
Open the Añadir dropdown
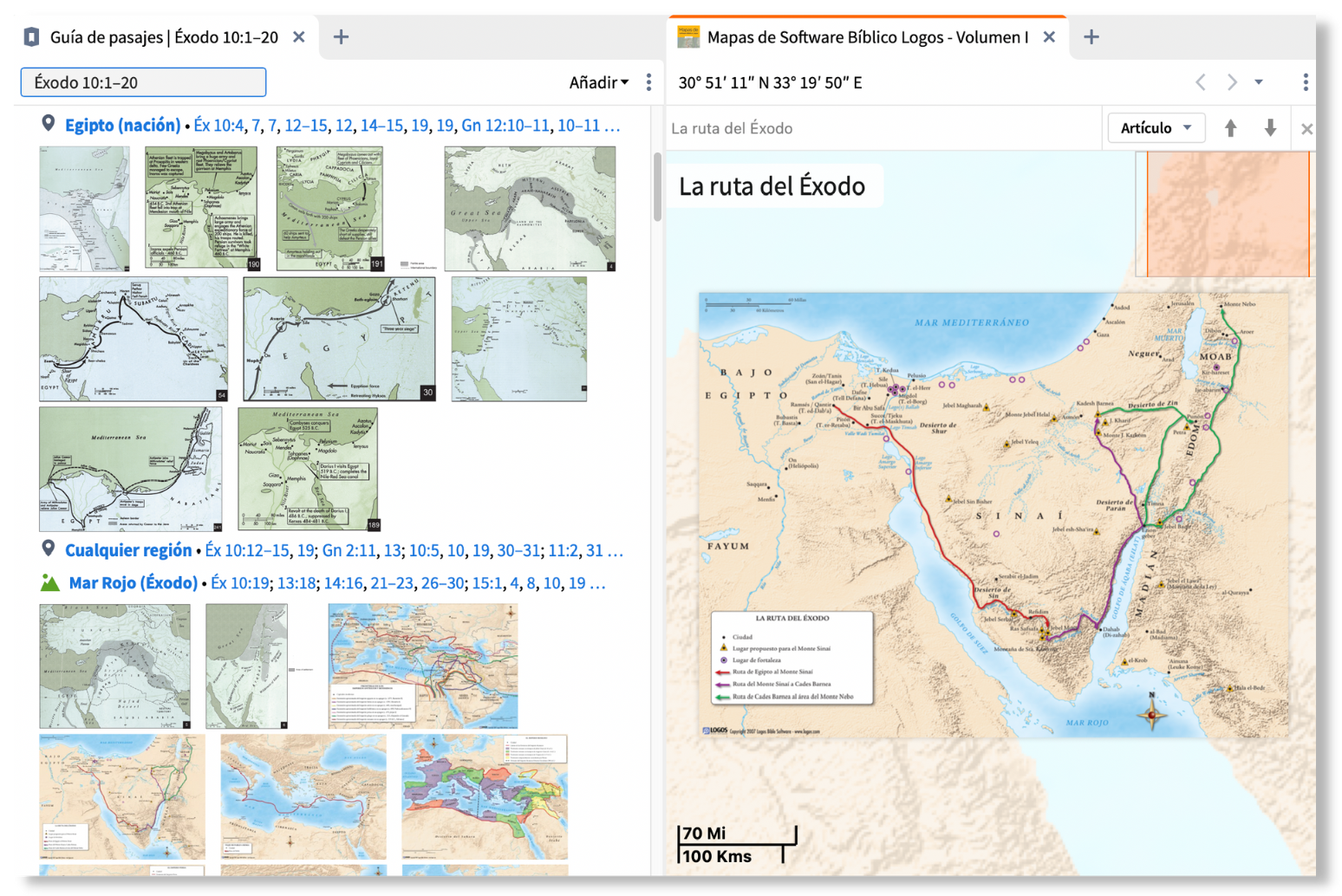click(598, 82)
